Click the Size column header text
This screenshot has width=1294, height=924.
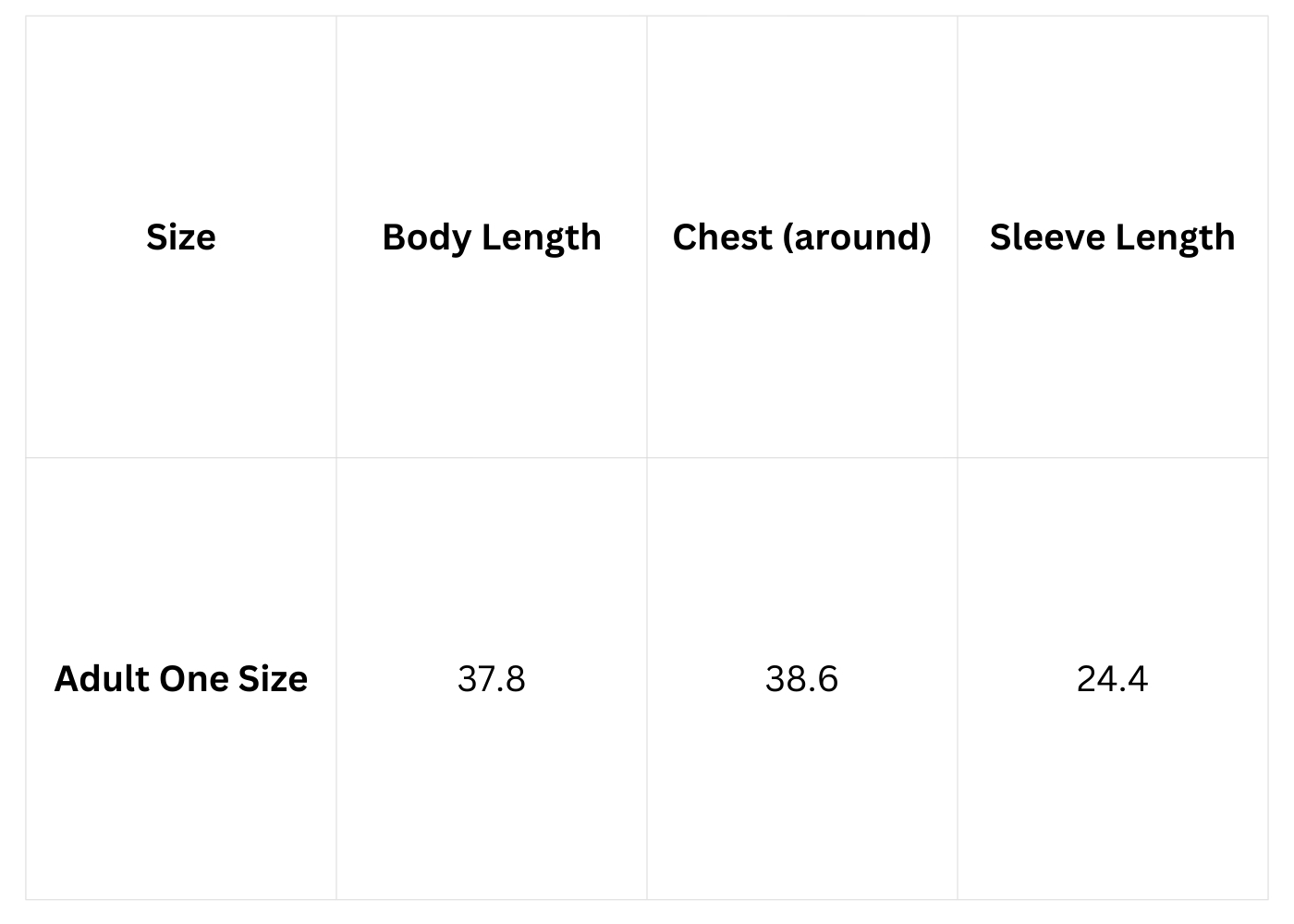point(181,237)
